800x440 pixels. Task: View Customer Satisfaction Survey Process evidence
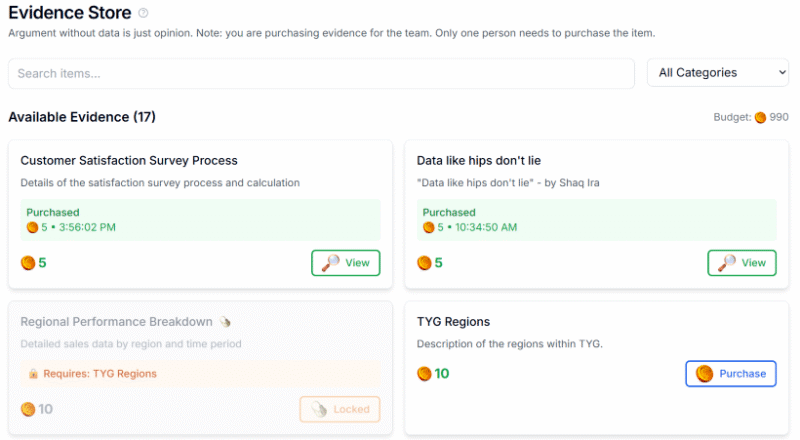tap(346, 263)
